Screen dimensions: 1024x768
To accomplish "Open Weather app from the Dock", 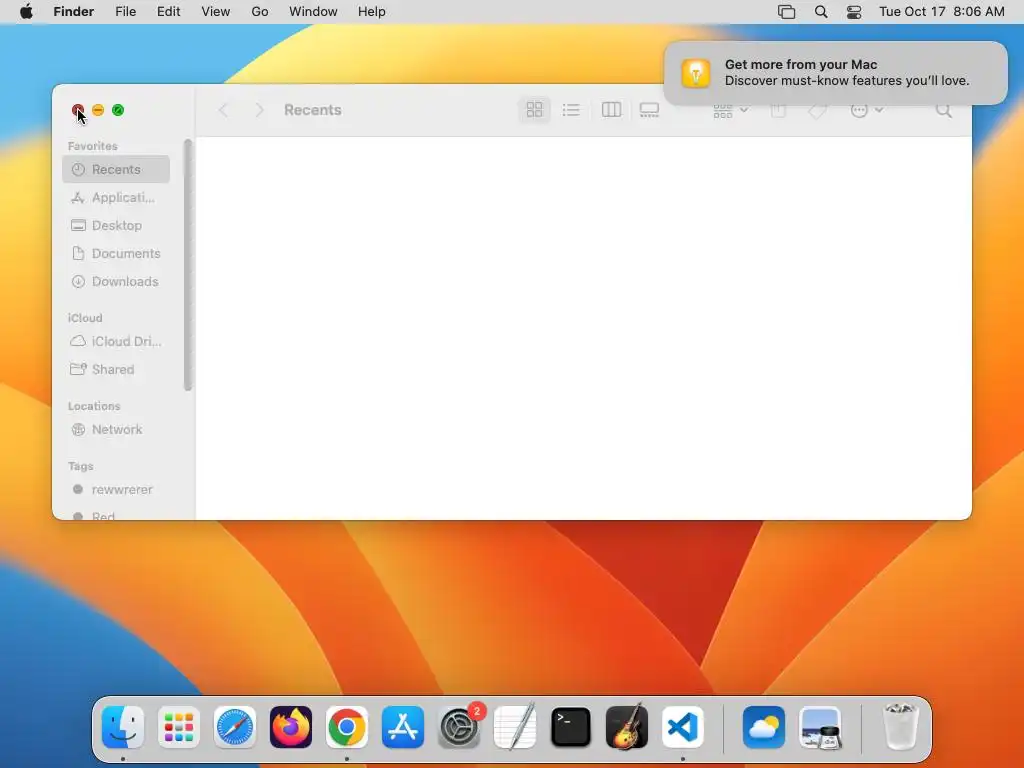I will pyautogui.click(x=763, y=727).
